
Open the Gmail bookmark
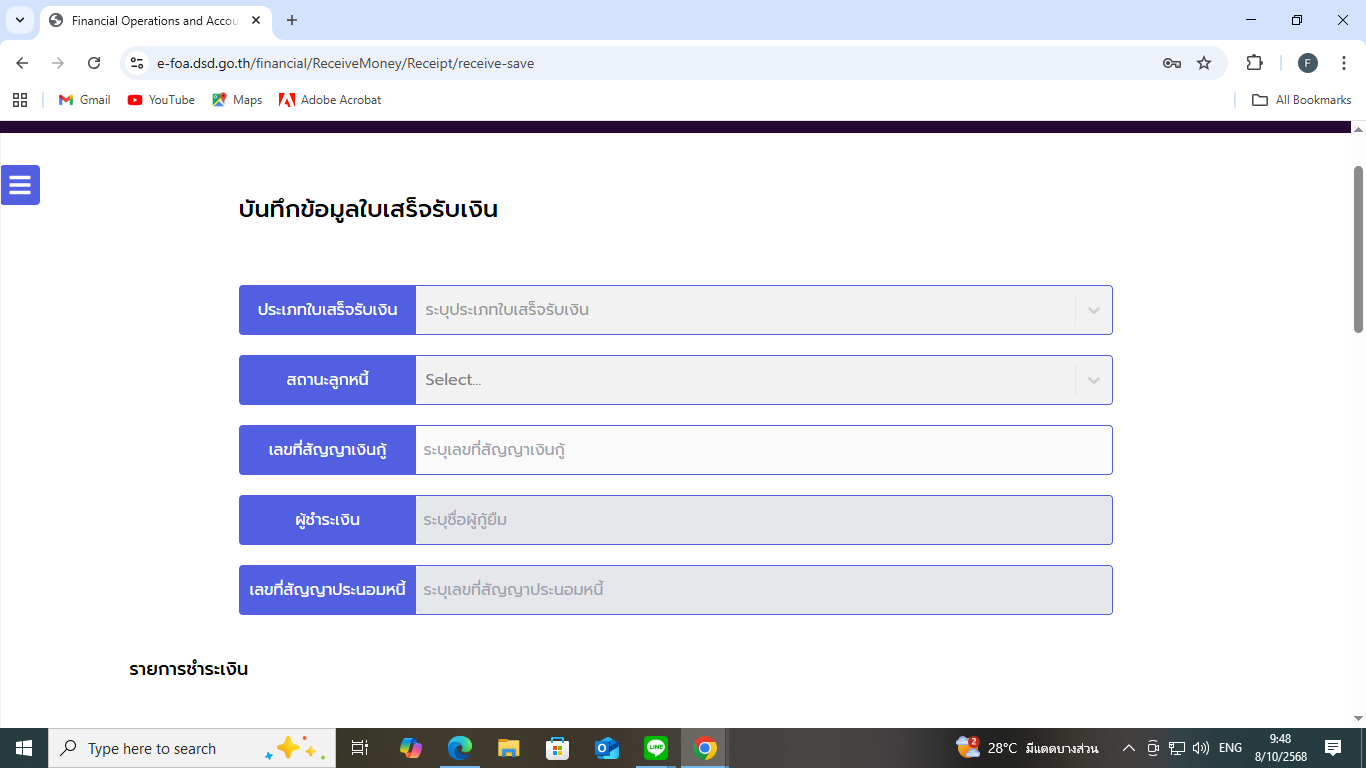tap(85, 100)
